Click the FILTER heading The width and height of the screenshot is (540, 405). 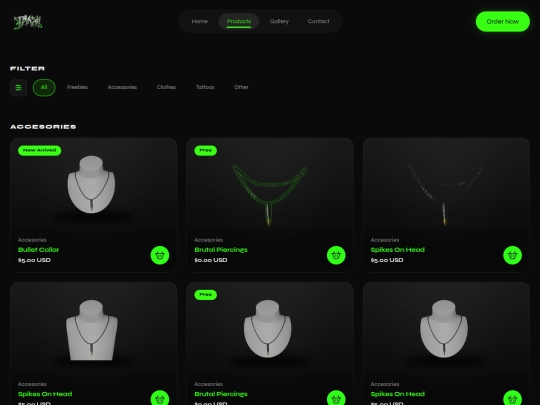point(28,69)
